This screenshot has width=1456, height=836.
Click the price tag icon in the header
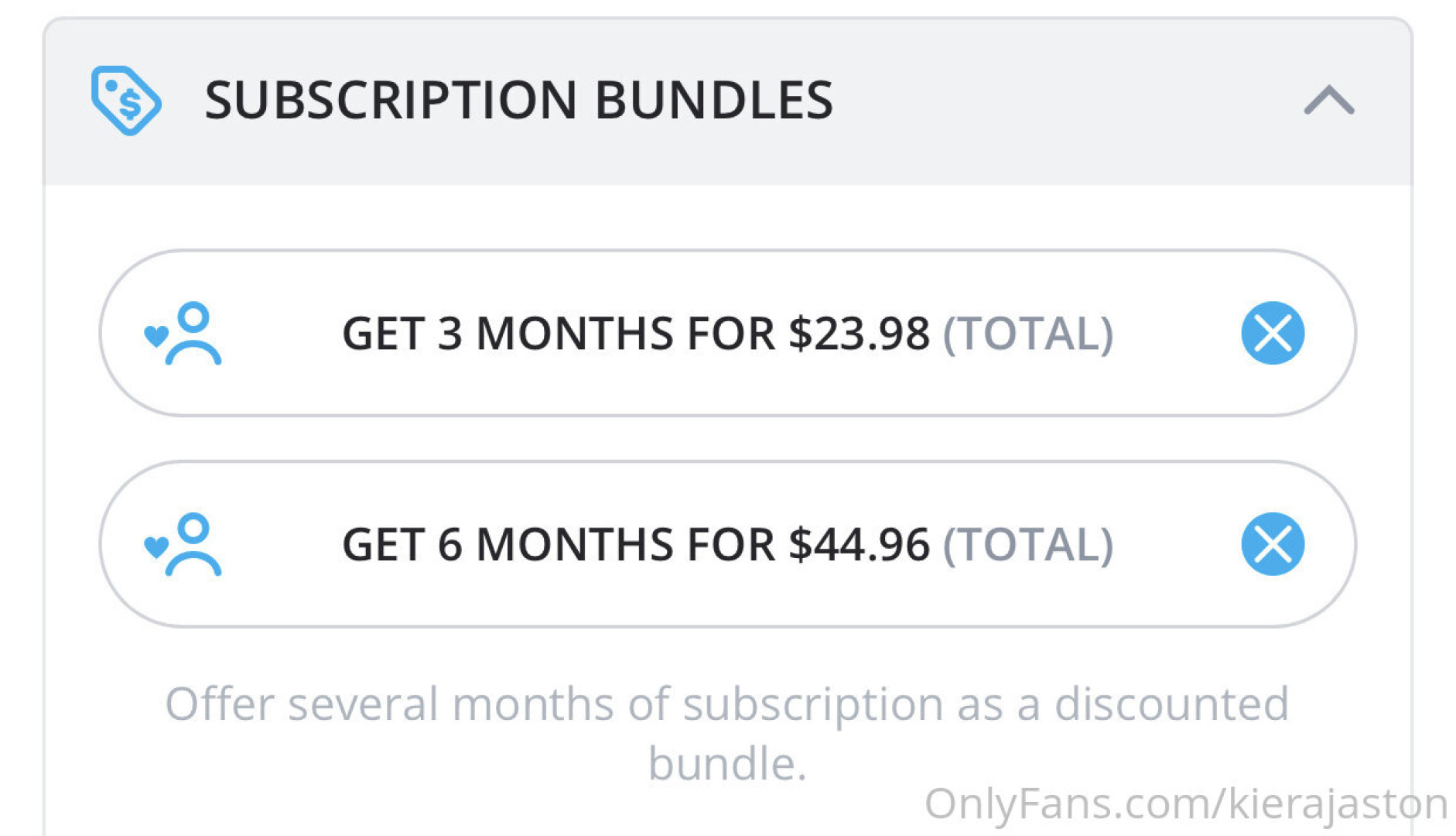[125, 101]
